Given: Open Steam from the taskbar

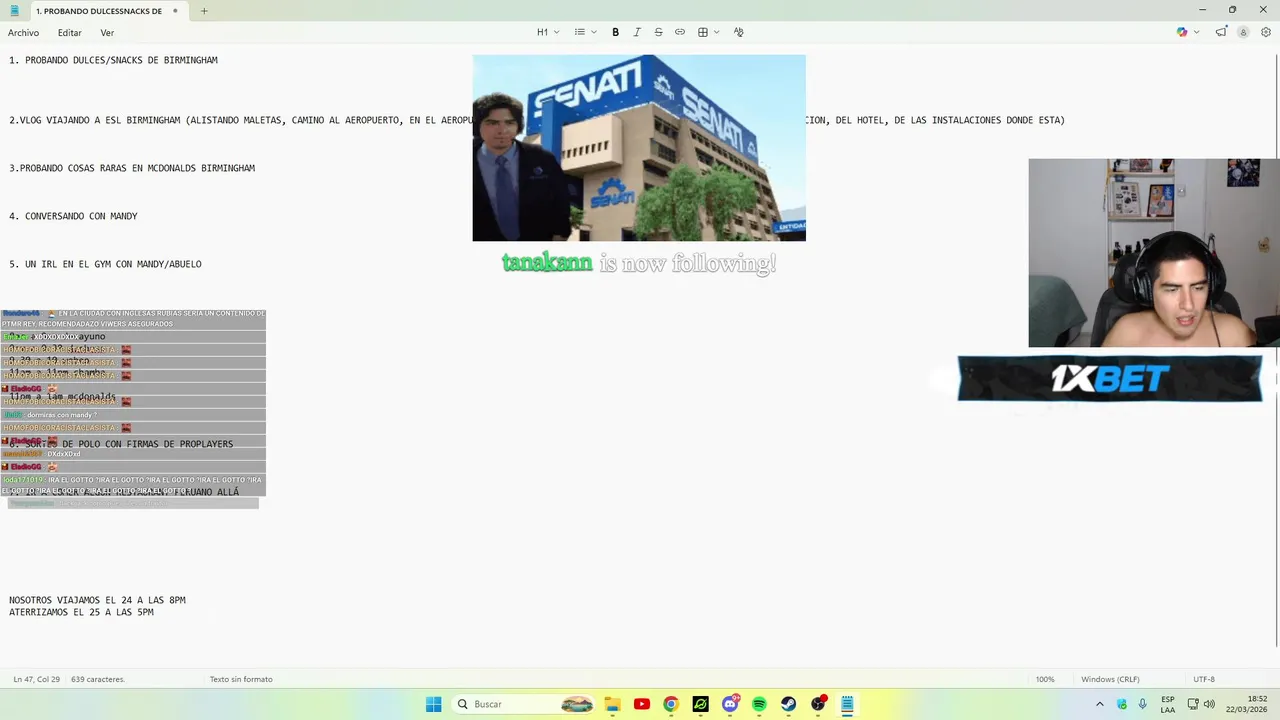Looking at the screenshot, I should (788, 704).
